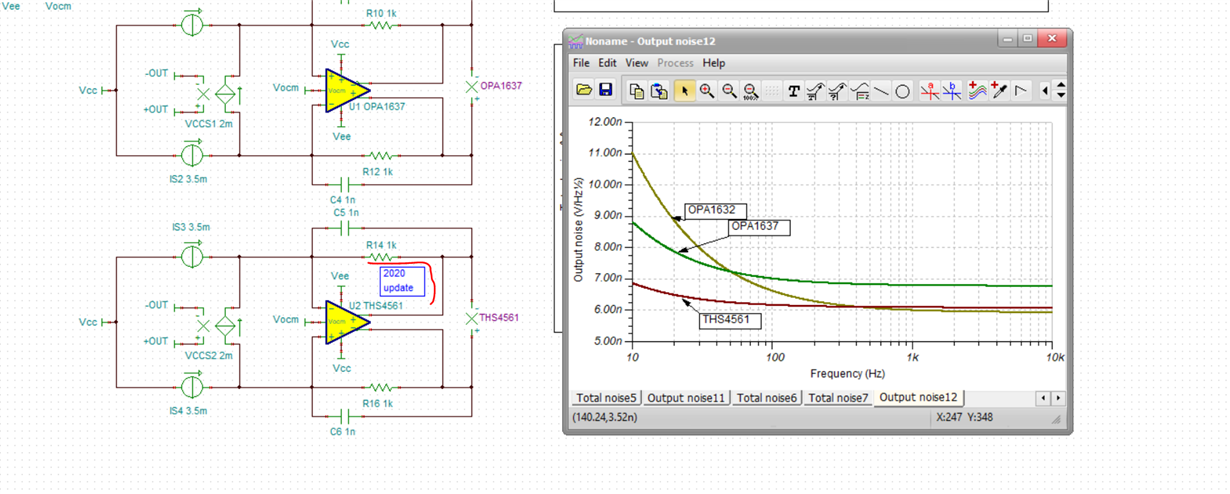Viewport: 1230px width, 494px height.
Task: Select capacitor C6 1n
Action: 345,415
